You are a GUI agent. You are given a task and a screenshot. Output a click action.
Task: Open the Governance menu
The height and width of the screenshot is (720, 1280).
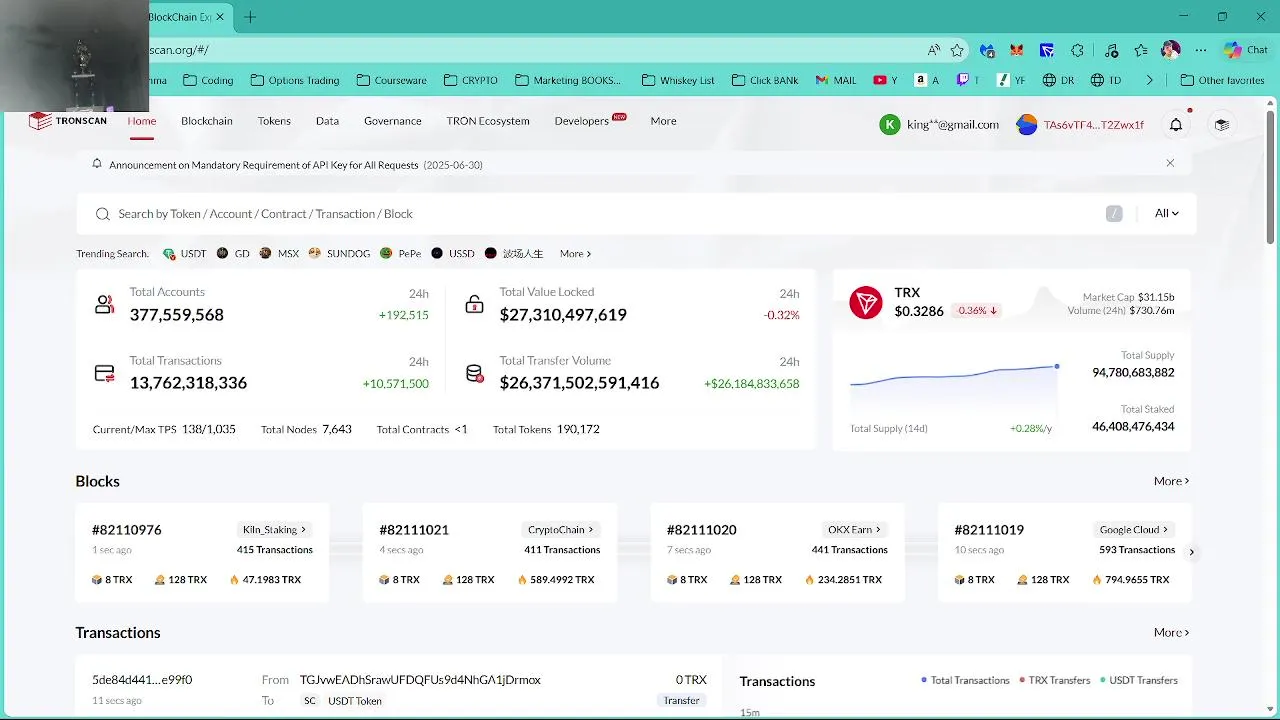(x=392, y=121)
